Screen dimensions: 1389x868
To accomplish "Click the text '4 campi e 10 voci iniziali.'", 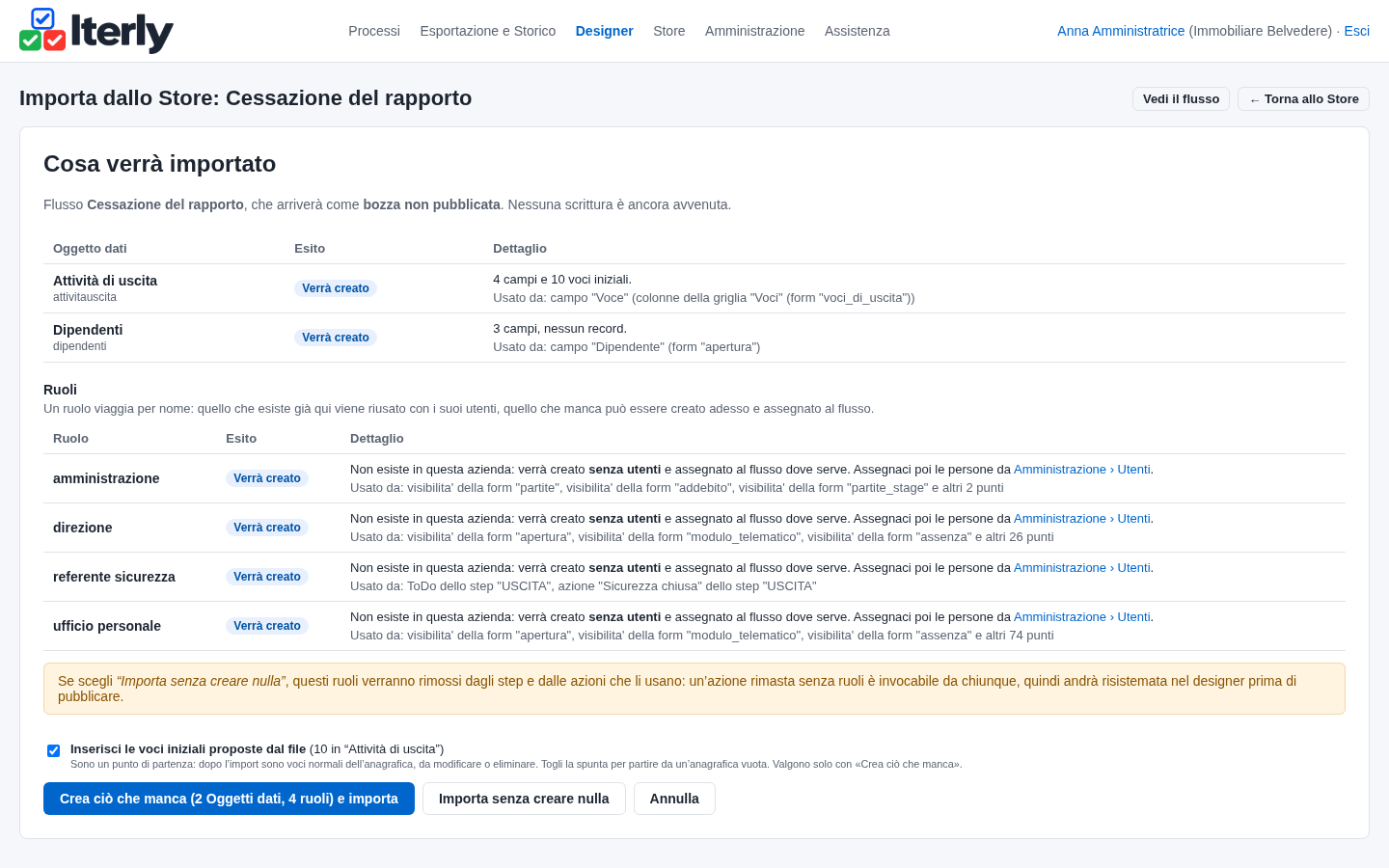I will (x=562, y=280).
